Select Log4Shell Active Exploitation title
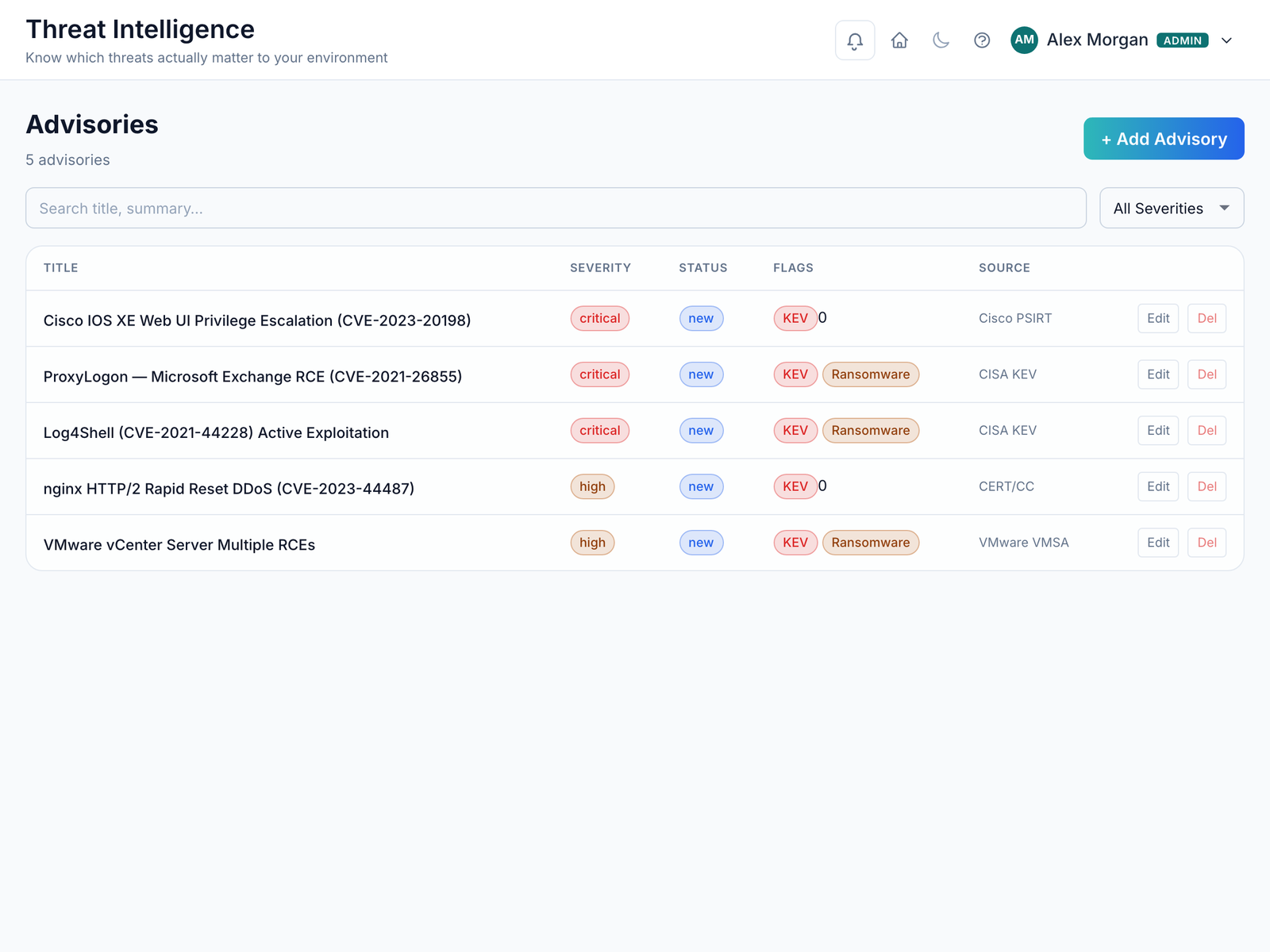The width and height of the screenshot is (1270, 952). [216, 433]
